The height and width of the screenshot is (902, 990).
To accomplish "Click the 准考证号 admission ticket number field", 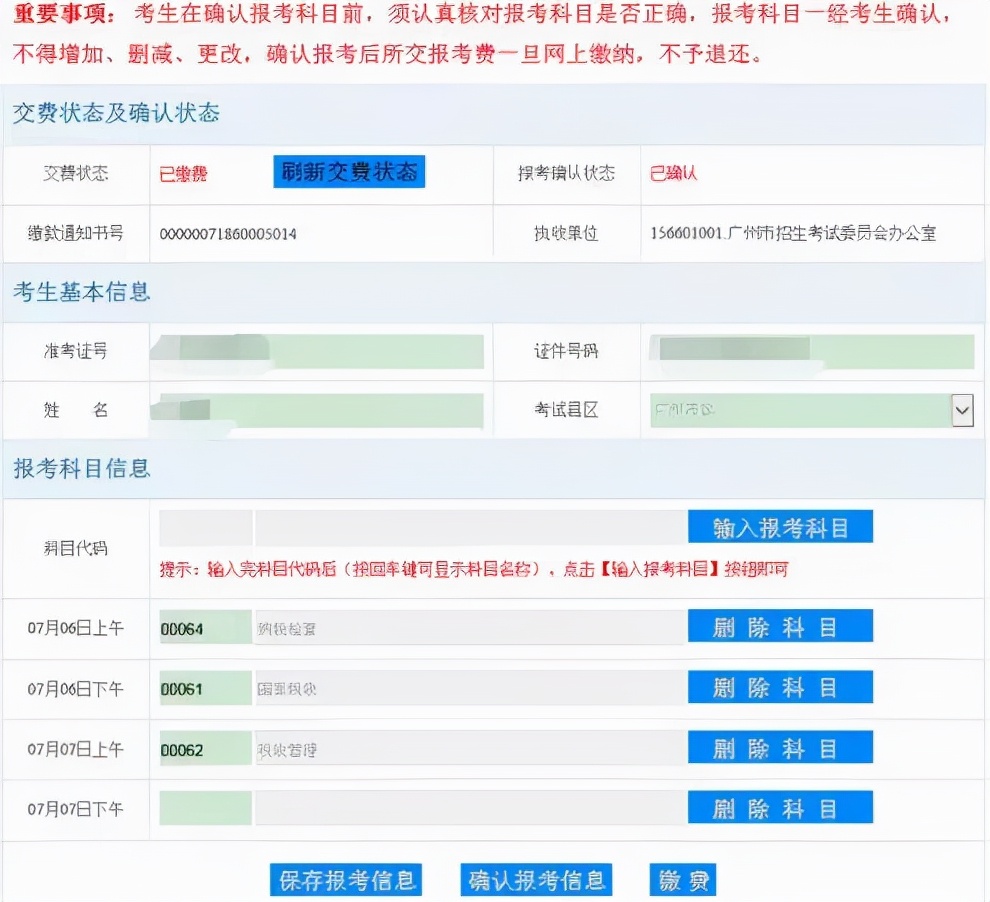I will point(315,352).
